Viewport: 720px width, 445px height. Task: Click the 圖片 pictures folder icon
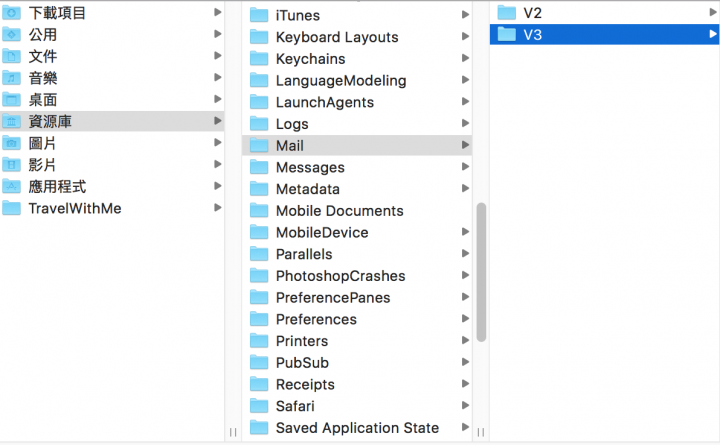click(x=11, y=143)
